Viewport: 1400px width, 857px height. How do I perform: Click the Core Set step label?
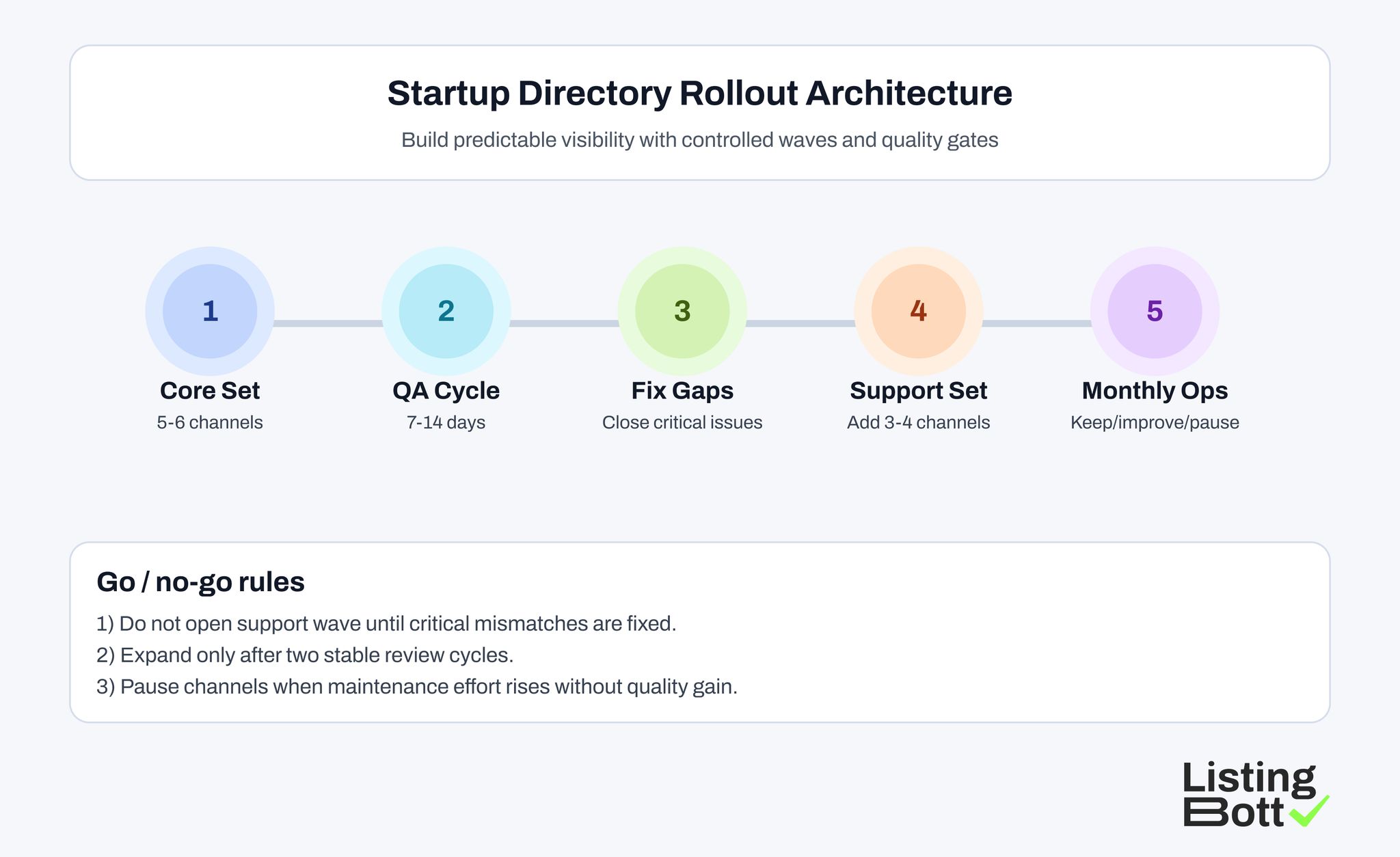tap(209, 390)
